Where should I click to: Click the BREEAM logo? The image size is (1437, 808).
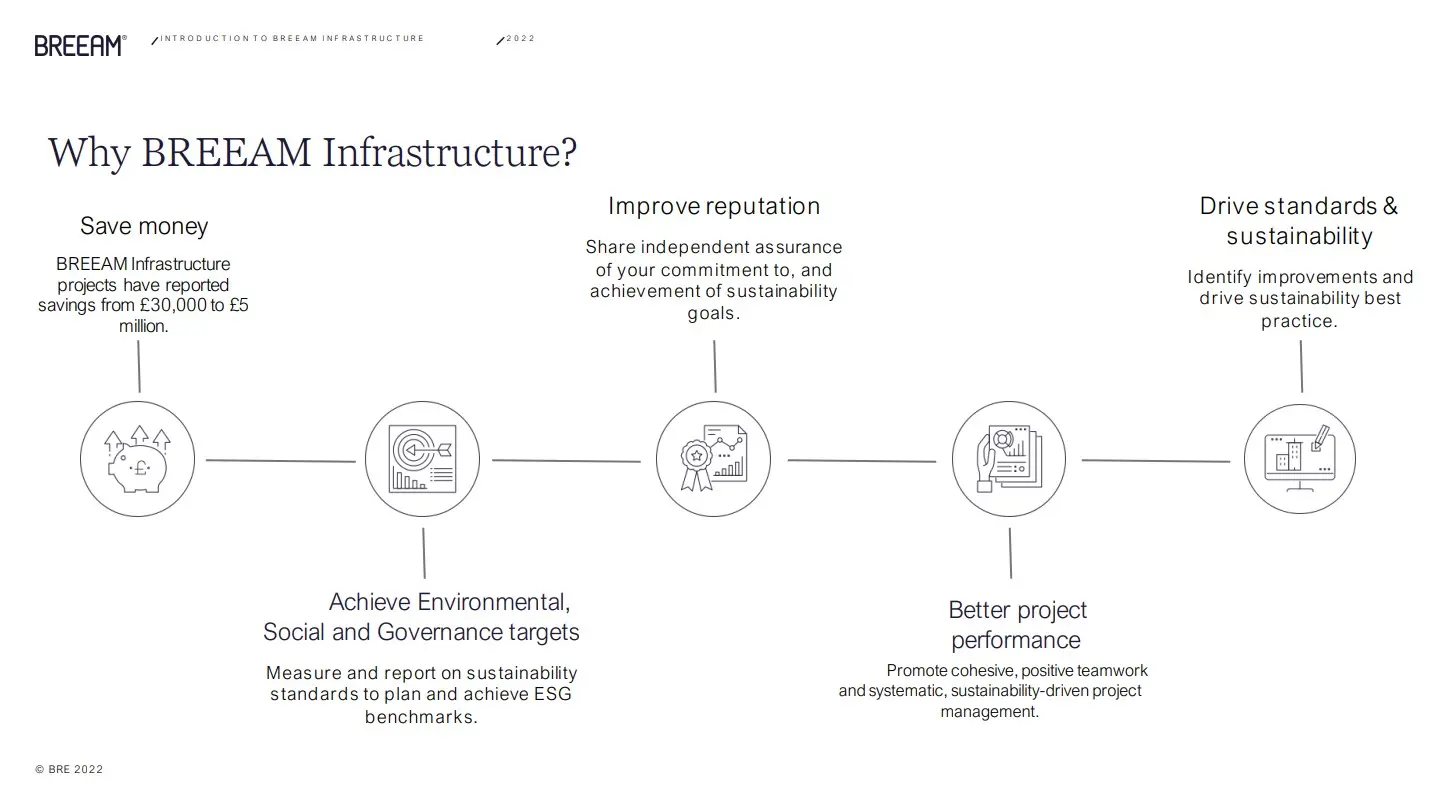[80, 45]
